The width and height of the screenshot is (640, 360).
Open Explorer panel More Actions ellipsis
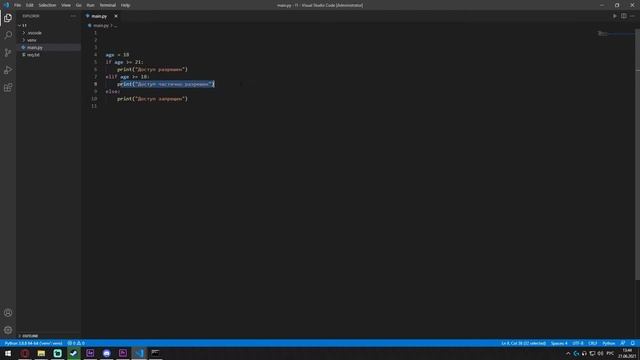pos(73,16)
